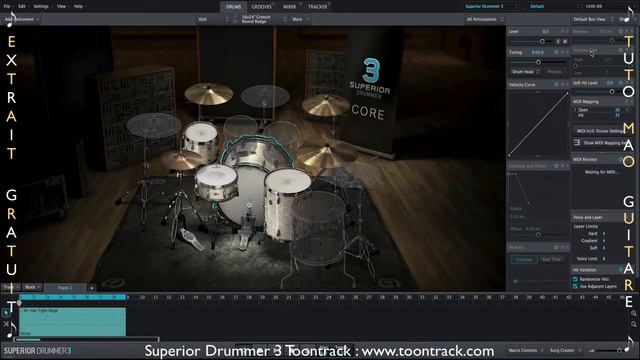
Task: Toggle the Velocity Gate power button
Action: pos(620,50)
